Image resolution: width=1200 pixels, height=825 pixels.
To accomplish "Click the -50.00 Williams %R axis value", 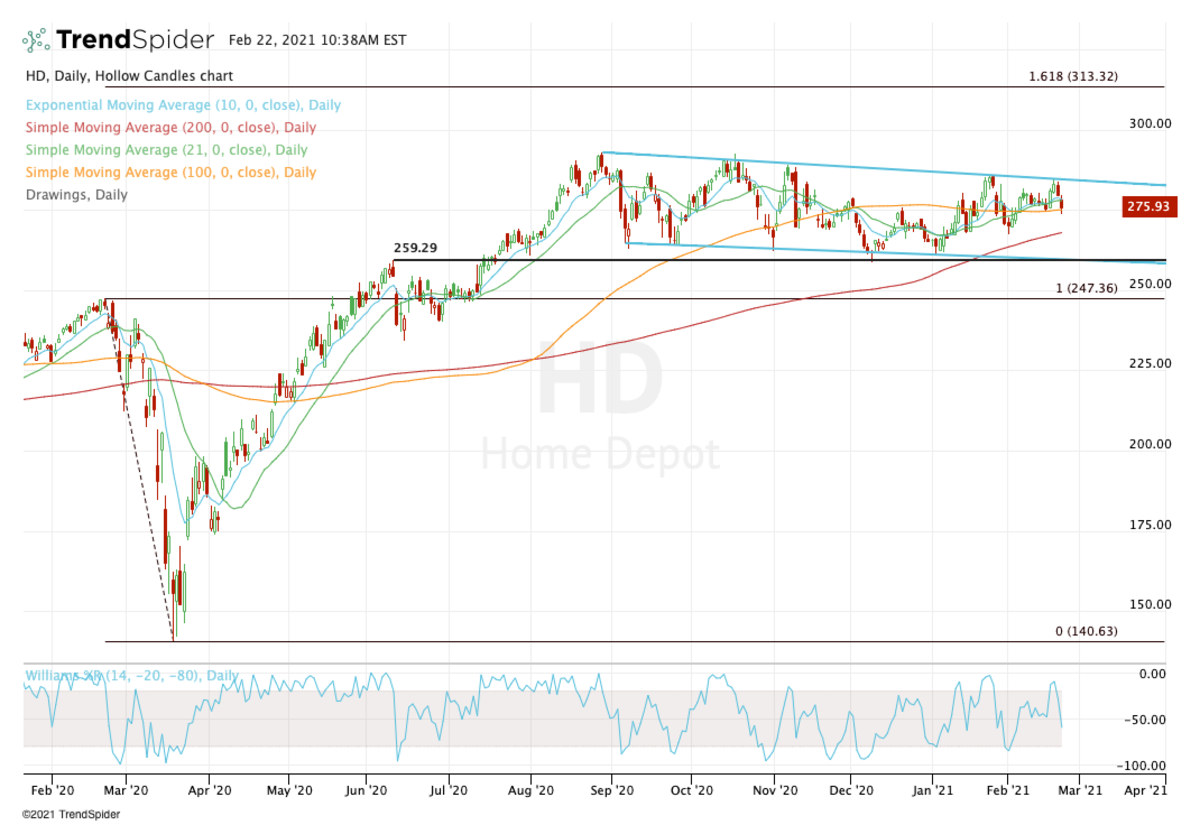I will click(x=1146, y=720).
